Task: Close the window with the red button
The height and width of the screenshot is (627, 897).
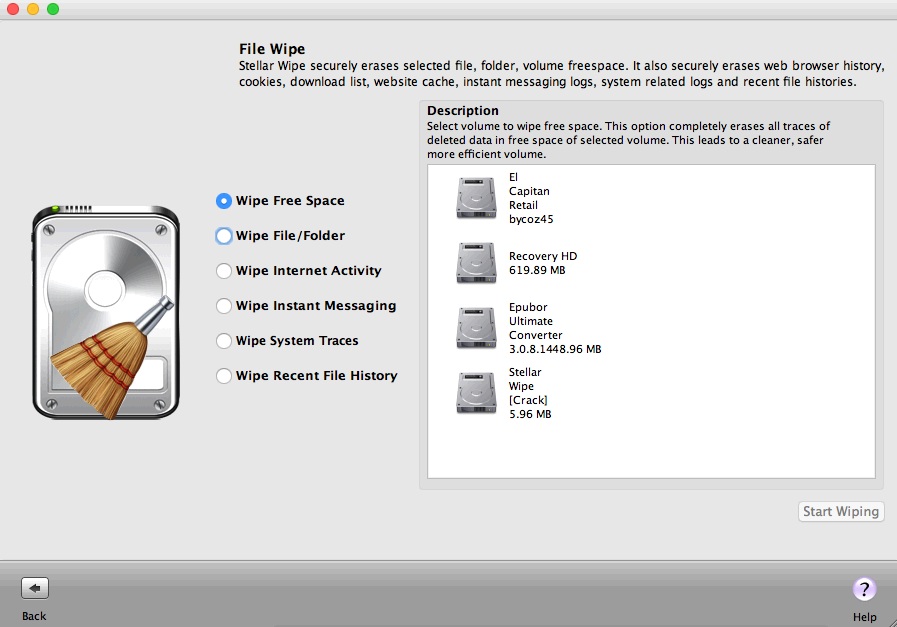Action: (x=13, y=9)
